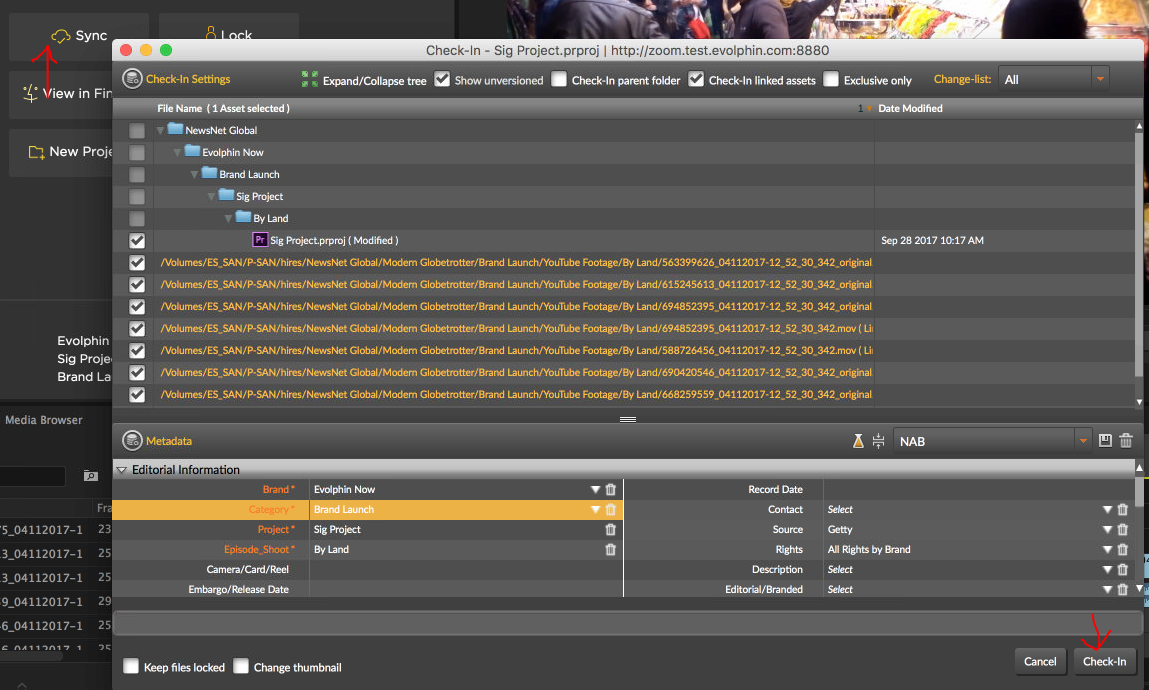This screenshot has height=690, width=1149.
Task: Clear Description field with its trash icon
Action: click(x=1123, y=569)
